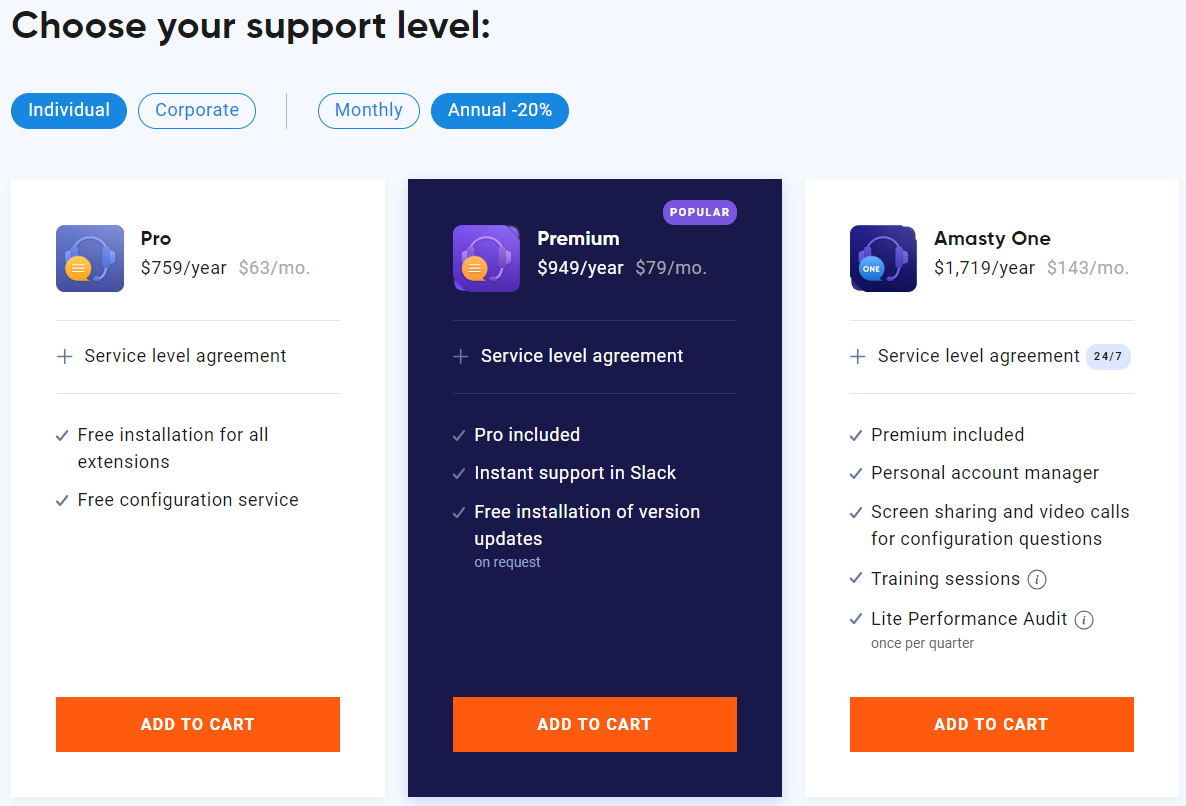Switch to Corporate plan type
This screenshot has width=1186, height=806.
coord(197,111)
